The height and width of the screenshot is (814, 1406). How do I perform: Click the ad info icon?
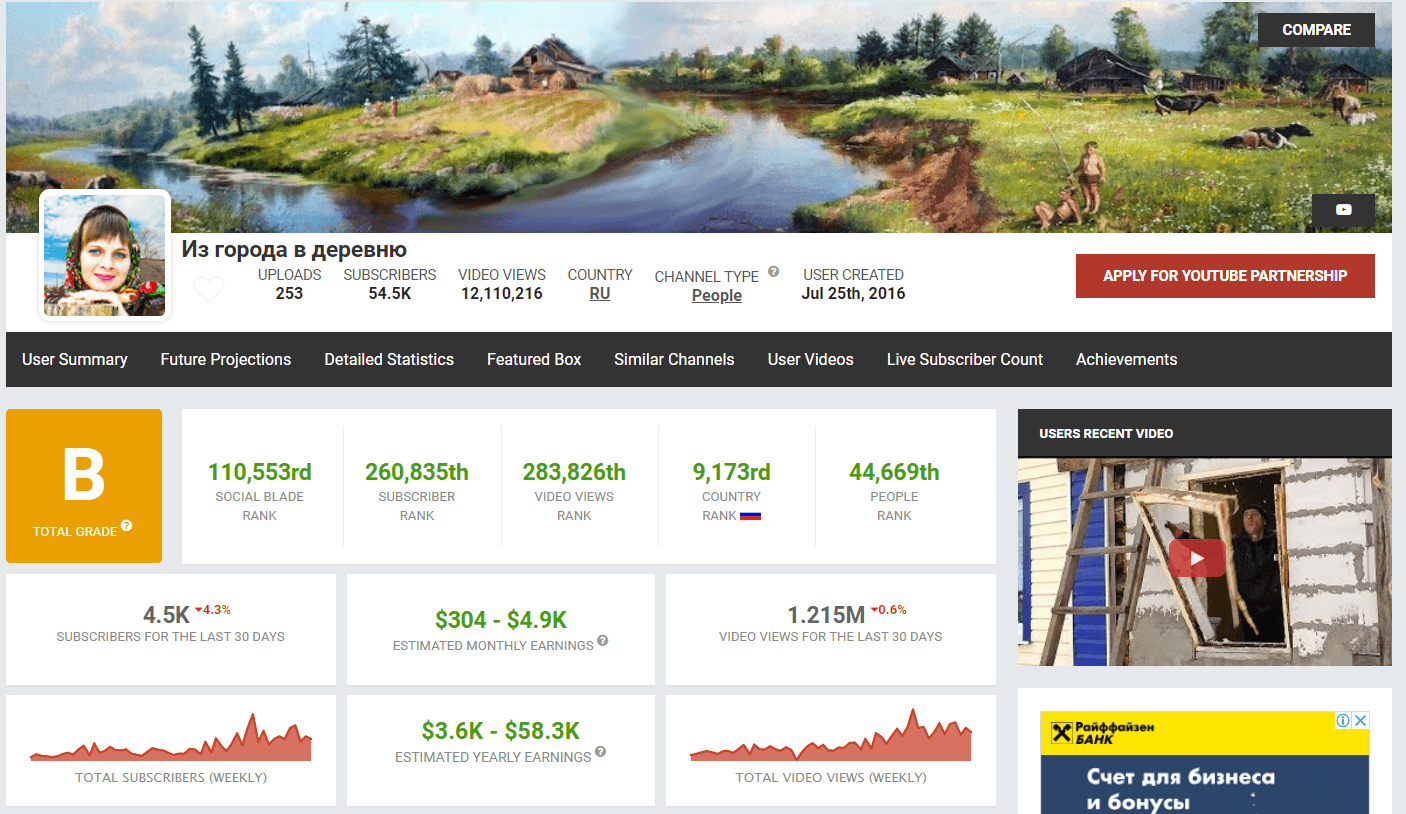click(x=1343, y=721)
